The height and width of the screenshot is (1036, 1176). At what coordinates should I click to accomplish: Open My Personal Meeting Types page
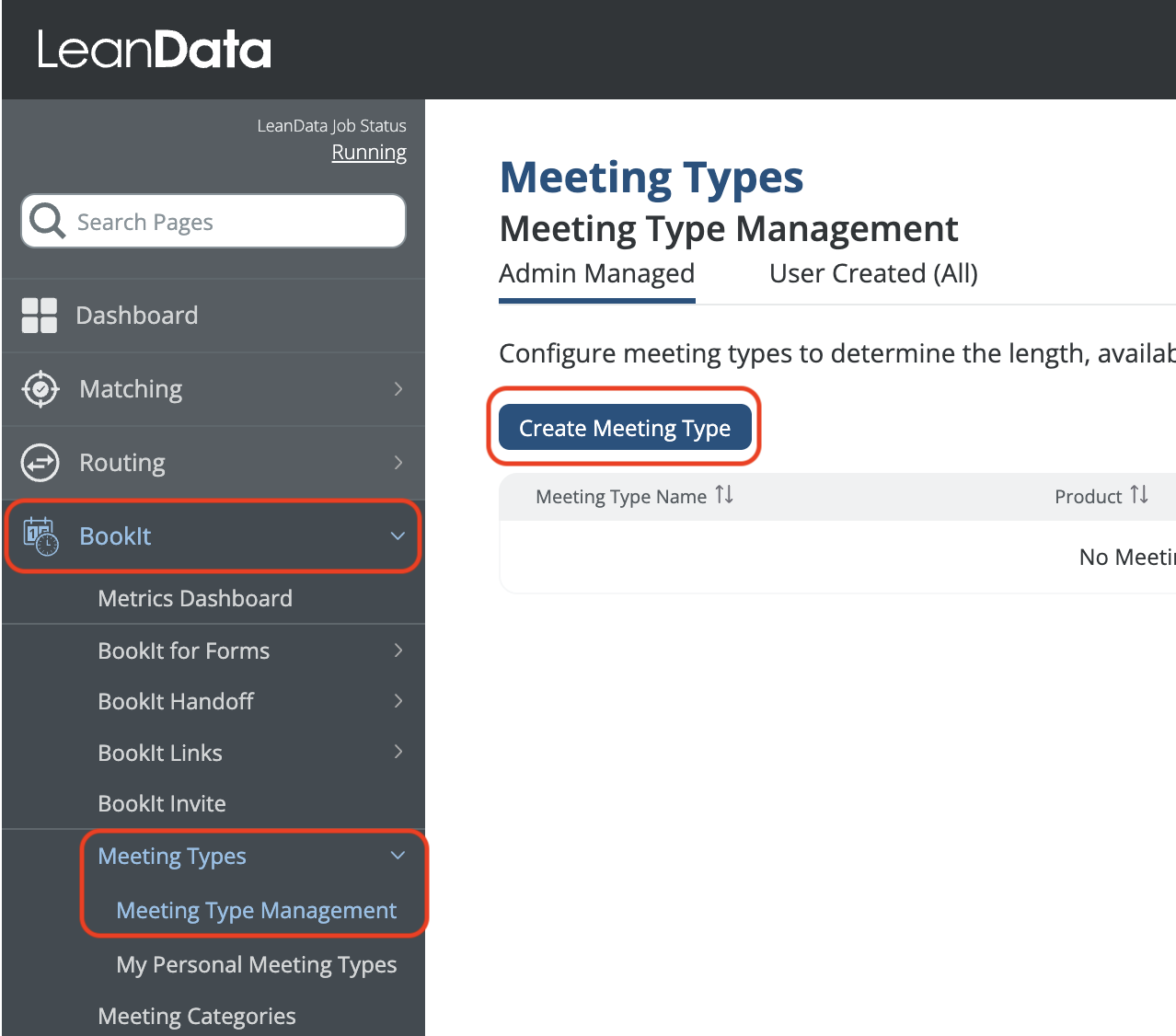256,964
